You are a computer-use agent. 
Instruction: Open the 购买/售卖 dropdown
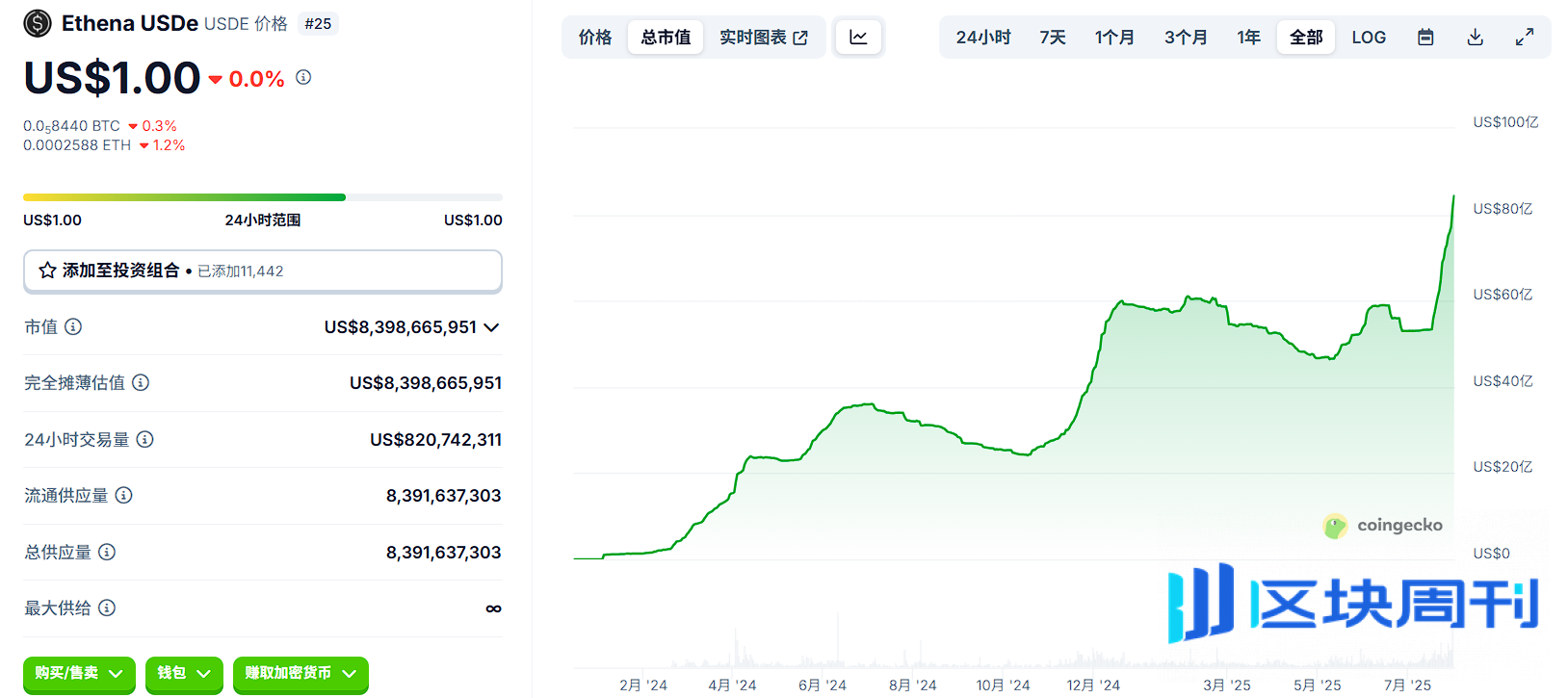tap(79, 674)
